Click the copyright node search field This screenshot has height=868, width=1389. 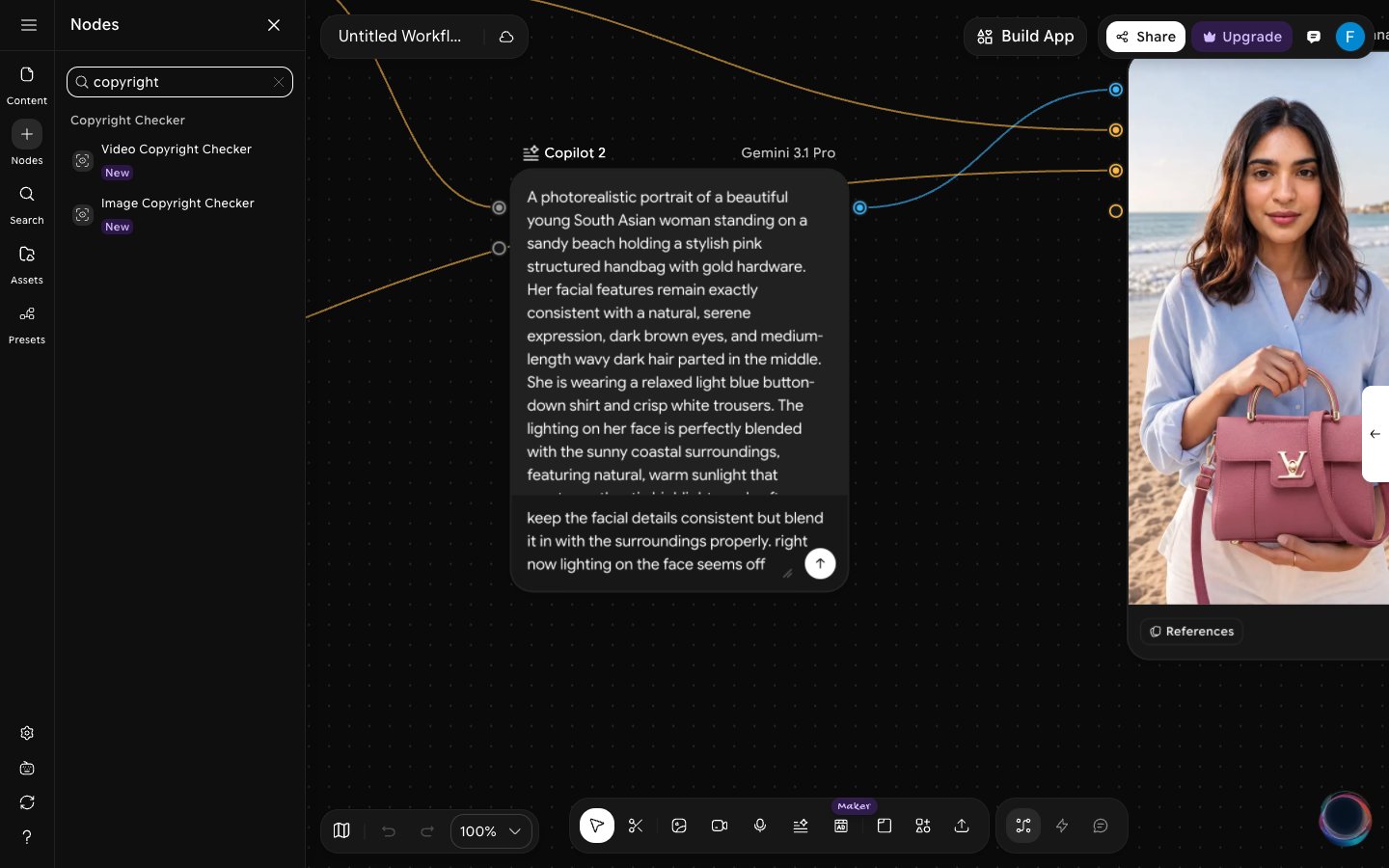tap(179, 82)
